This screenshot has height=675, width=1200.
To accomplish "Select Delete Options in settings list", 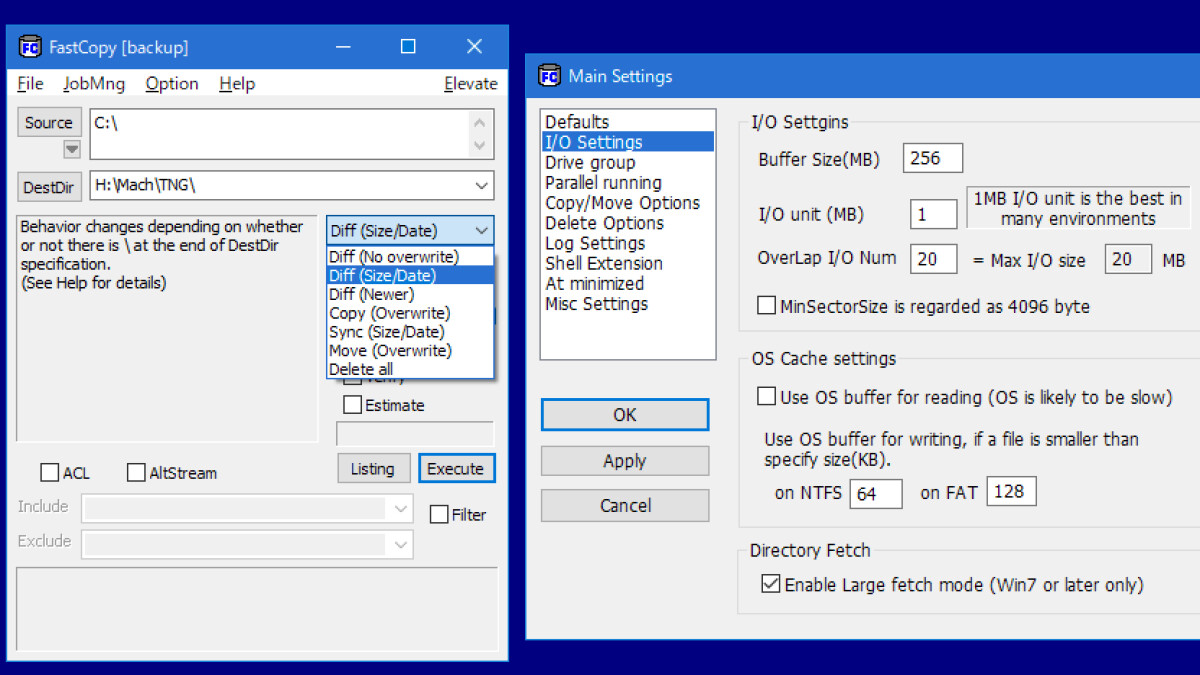I will click(x=627, y=223).
